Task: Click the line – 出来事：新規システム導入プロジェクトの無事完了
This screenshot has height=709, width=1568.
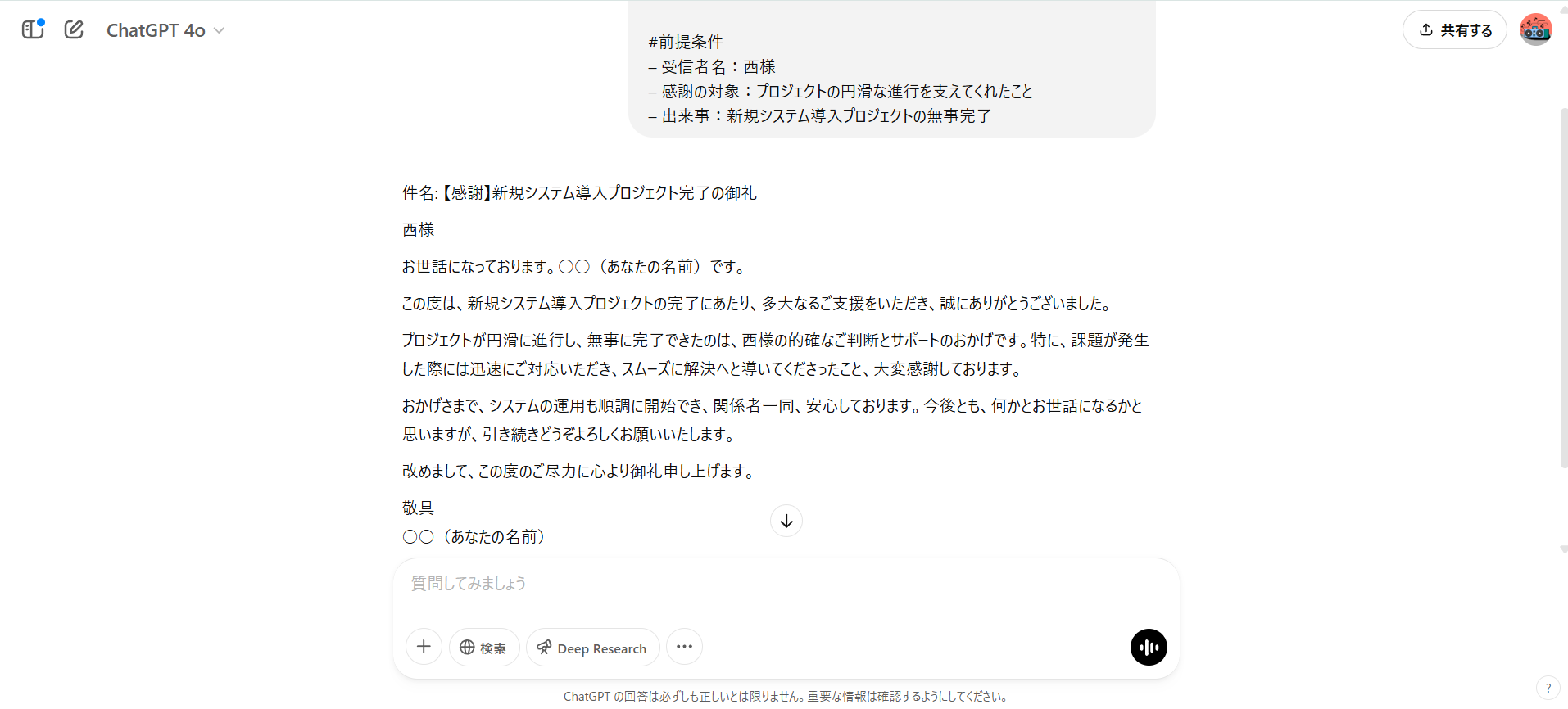Action: pos(820,115)
